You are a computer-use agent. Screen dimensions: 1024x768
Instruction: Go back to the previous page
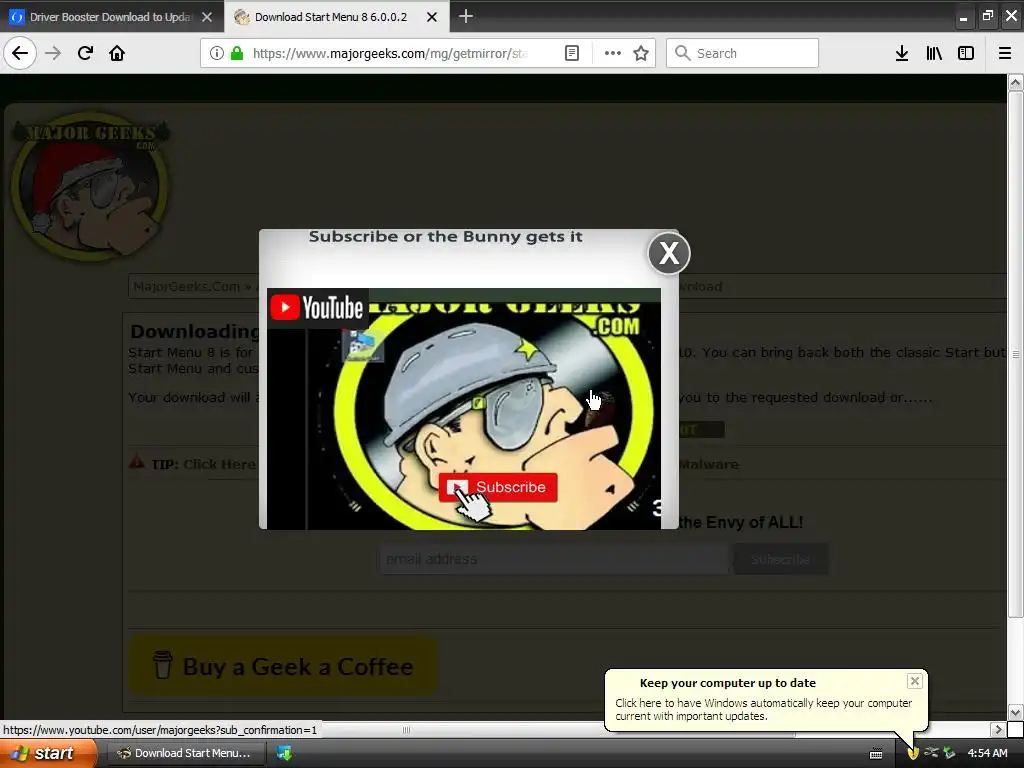pyautogui.click(x=20, y=53)
